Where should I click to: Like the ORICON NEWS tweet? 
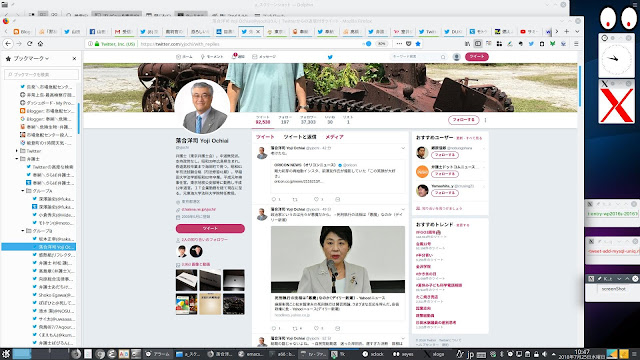click(x=316, y=199)
